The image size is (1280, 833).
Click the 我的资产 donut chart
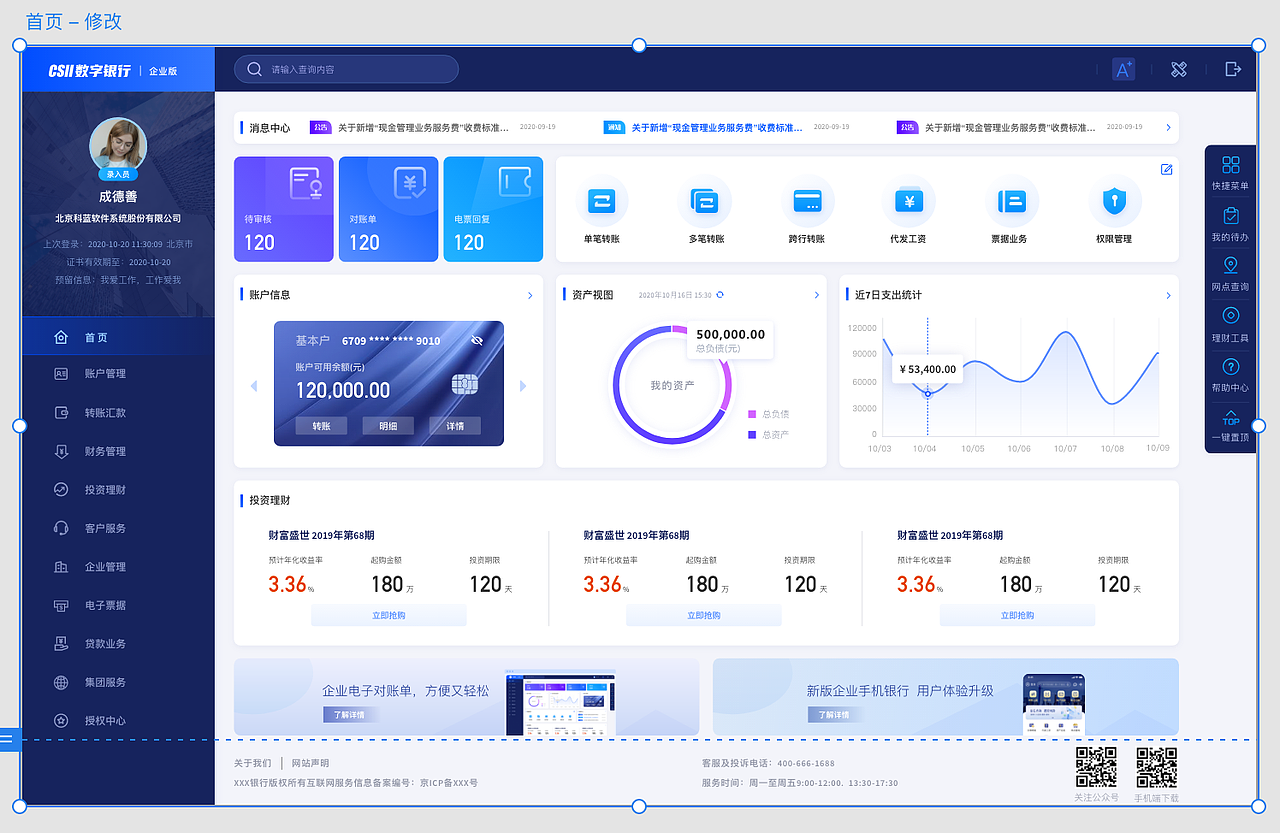pyautogui.click(x=672, y=385)
